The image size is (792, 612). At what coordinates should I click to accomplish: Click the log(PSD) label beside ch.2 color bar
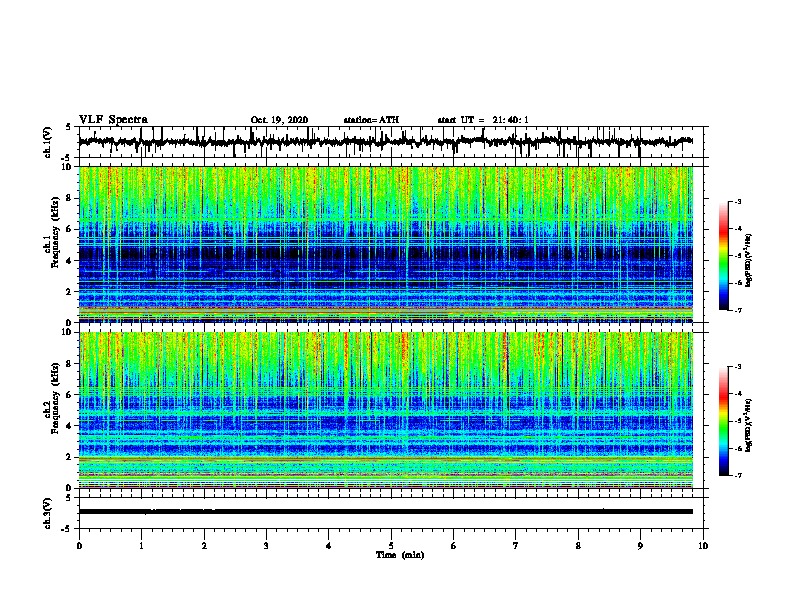[749, 426]
